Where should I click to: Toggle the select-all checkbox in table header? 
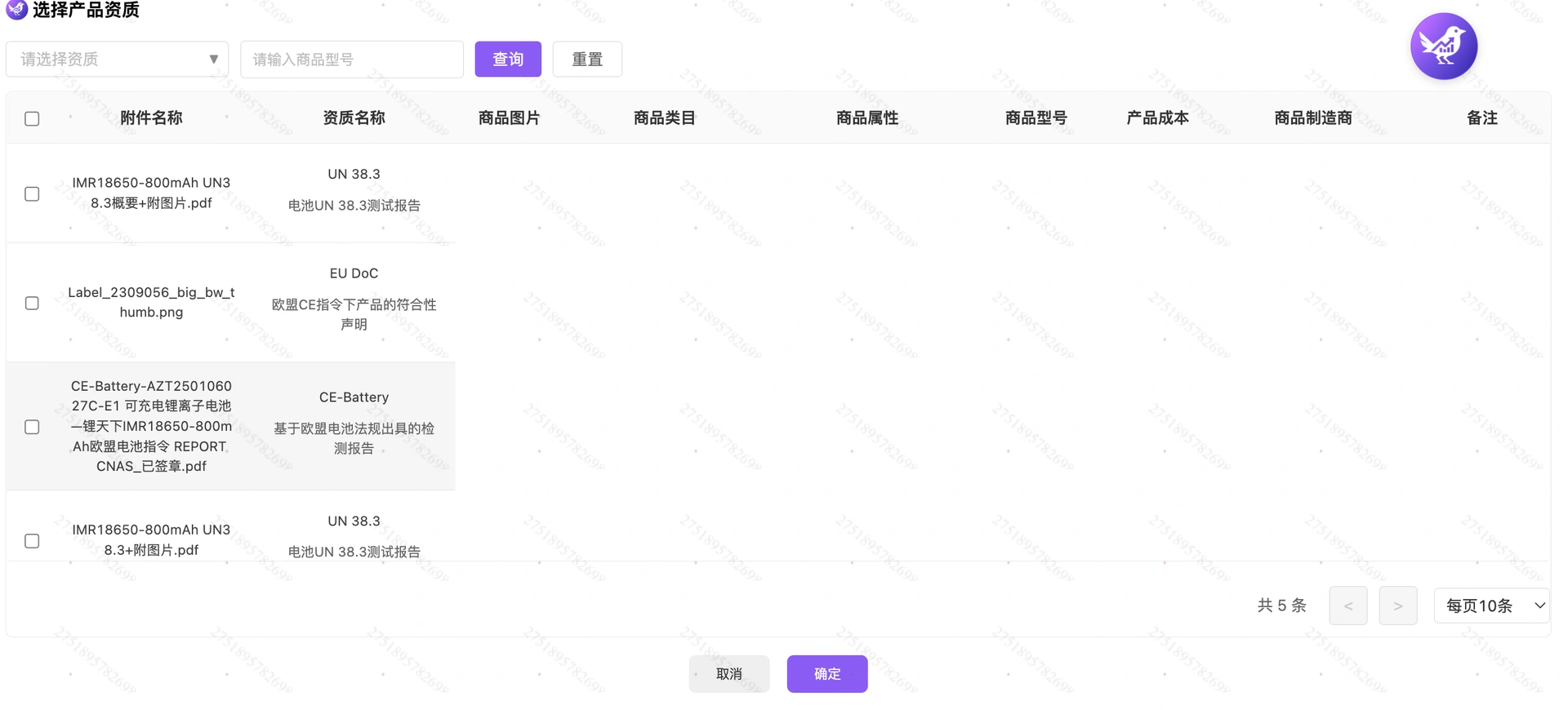pos(32,119)
